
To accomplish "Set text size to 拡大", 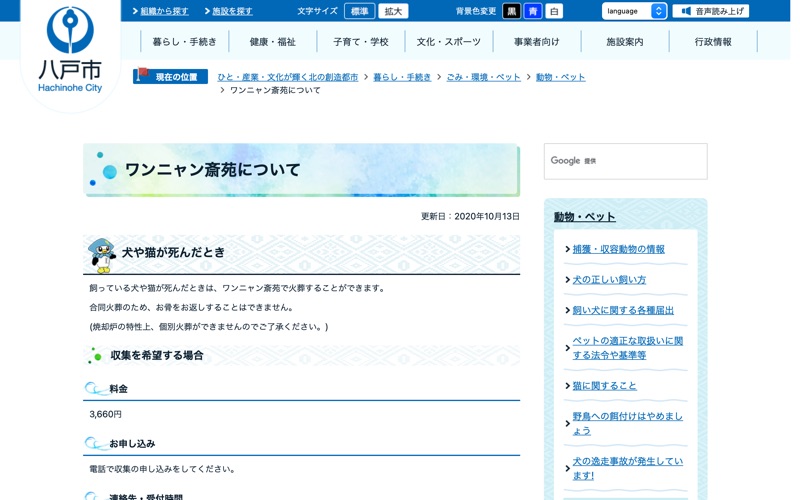I will click(393, 11).
